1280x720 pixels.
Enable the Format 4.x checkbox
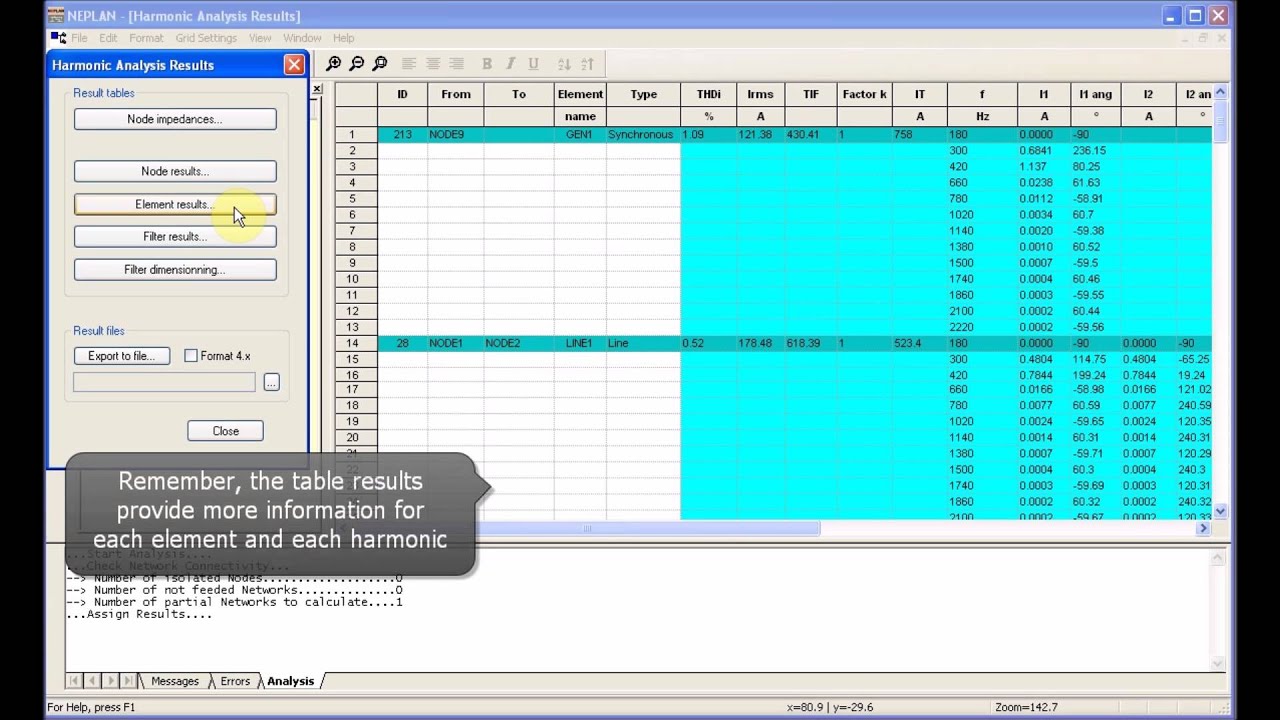point(191,356)
